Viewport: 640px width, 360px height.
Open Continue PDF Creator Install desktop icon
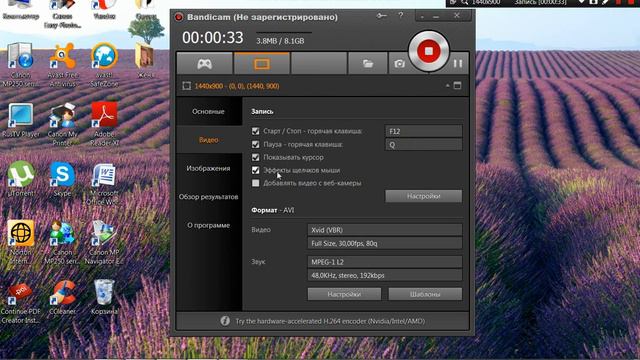tap(20, 302)
